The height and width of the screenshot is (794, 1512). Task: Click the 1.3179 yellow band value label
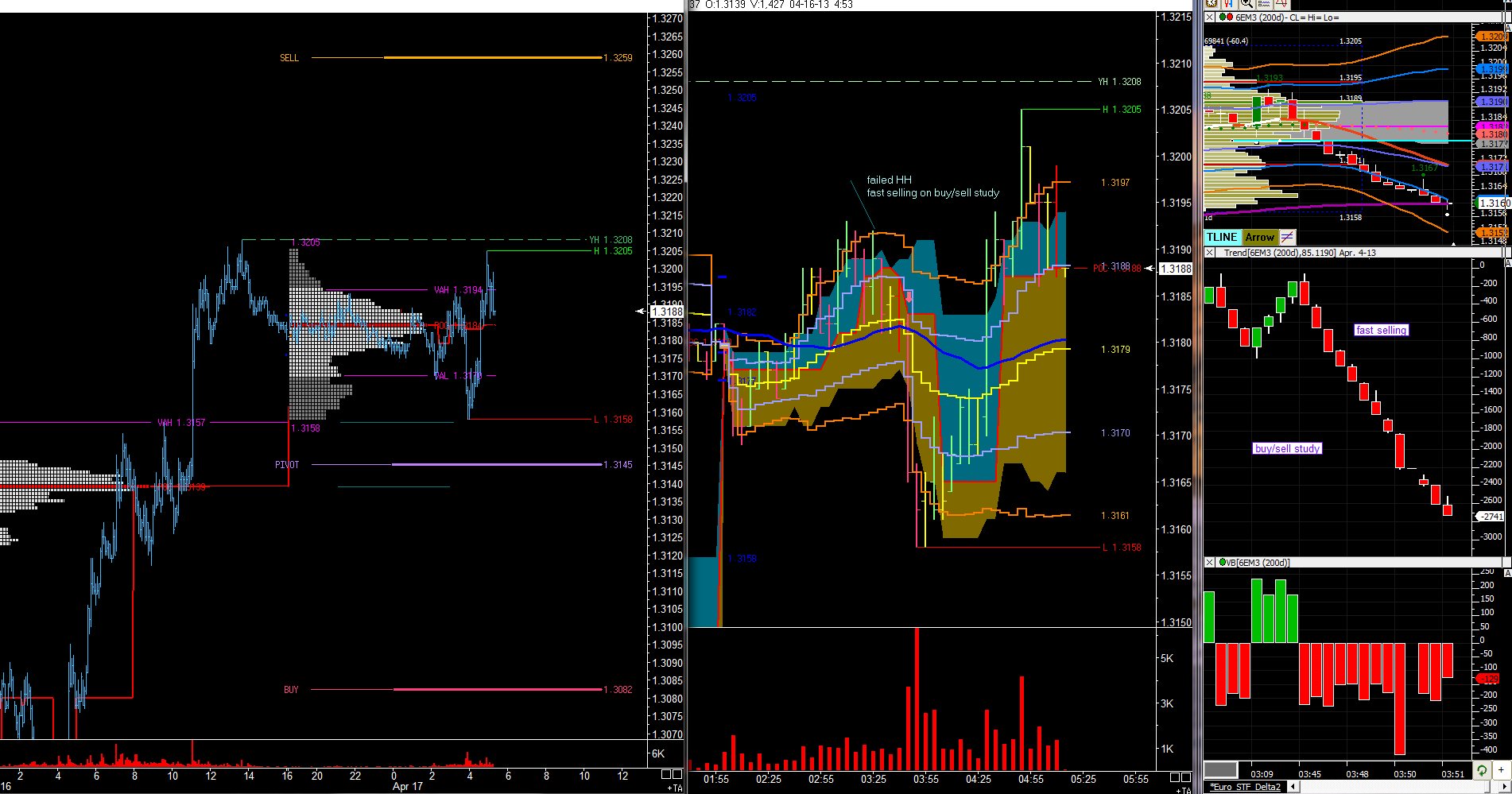1115,350
